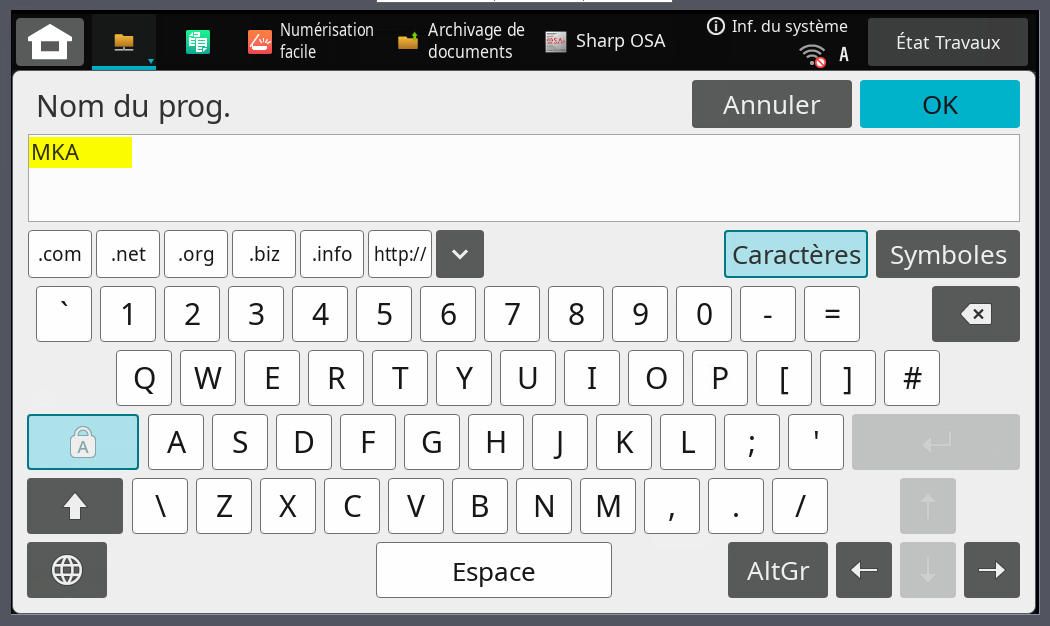Toggle the Caps Lock key
This screenshot has height=626, width=1050.
[83, 442]
